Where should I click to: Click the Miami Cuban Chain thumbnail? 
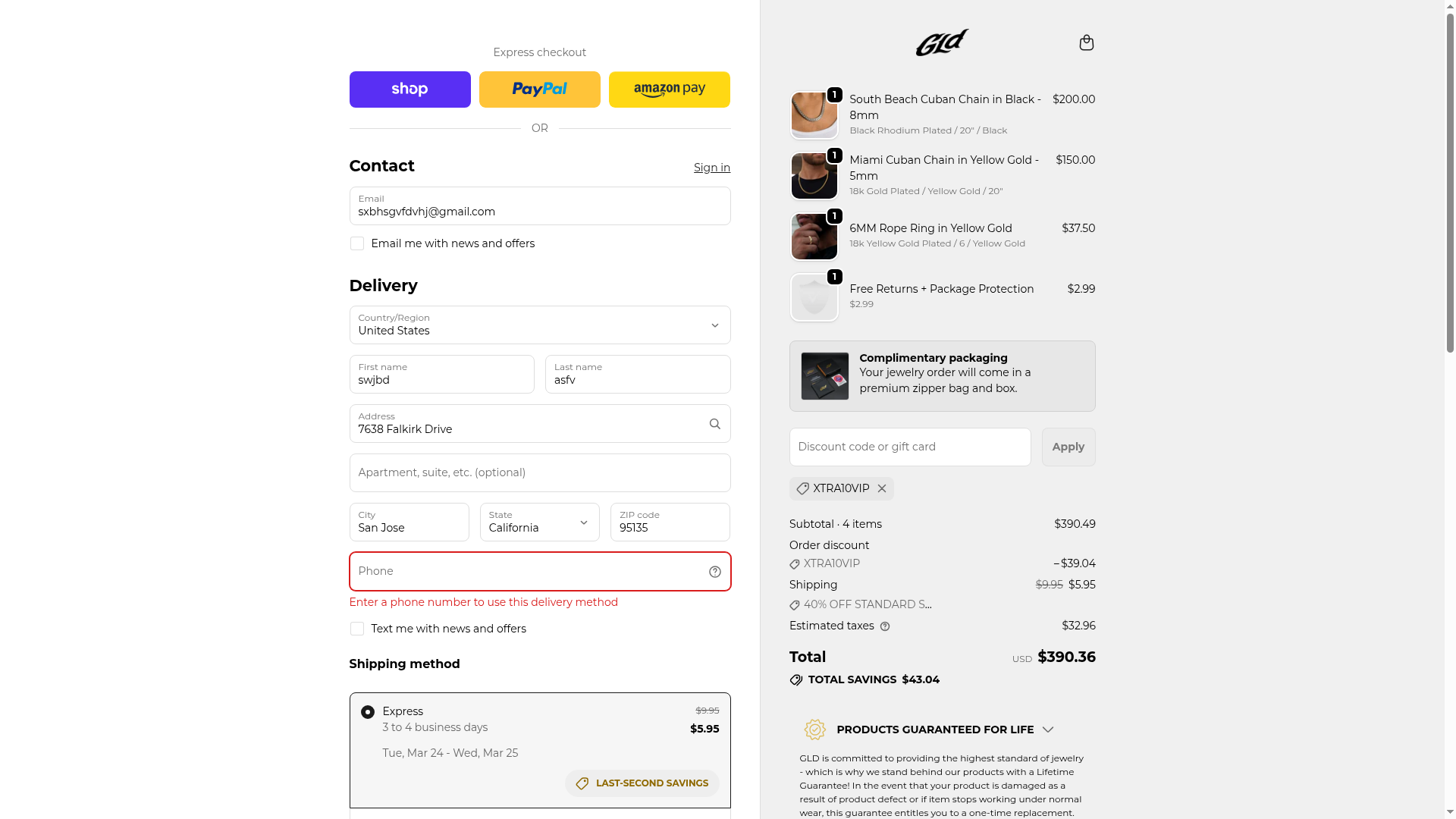pos(814,176)
